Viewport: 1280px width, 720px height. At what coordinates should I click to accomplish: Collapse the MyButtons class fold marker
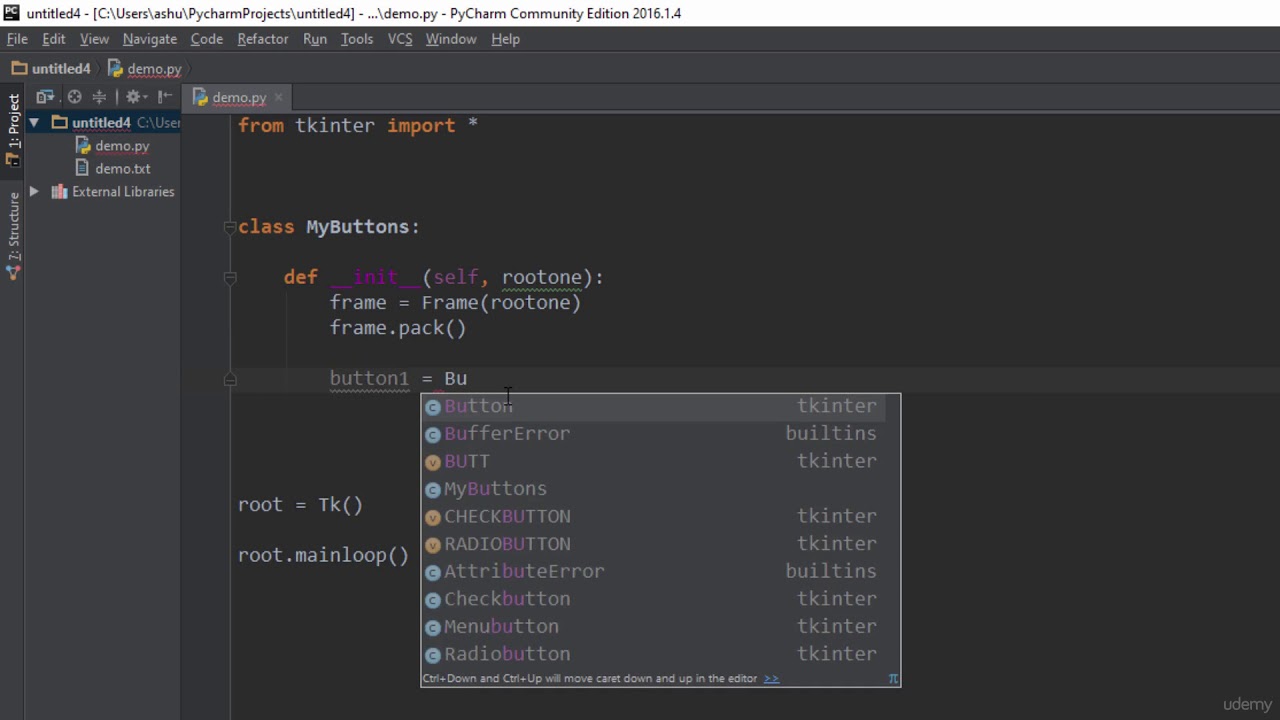point(230,227)
